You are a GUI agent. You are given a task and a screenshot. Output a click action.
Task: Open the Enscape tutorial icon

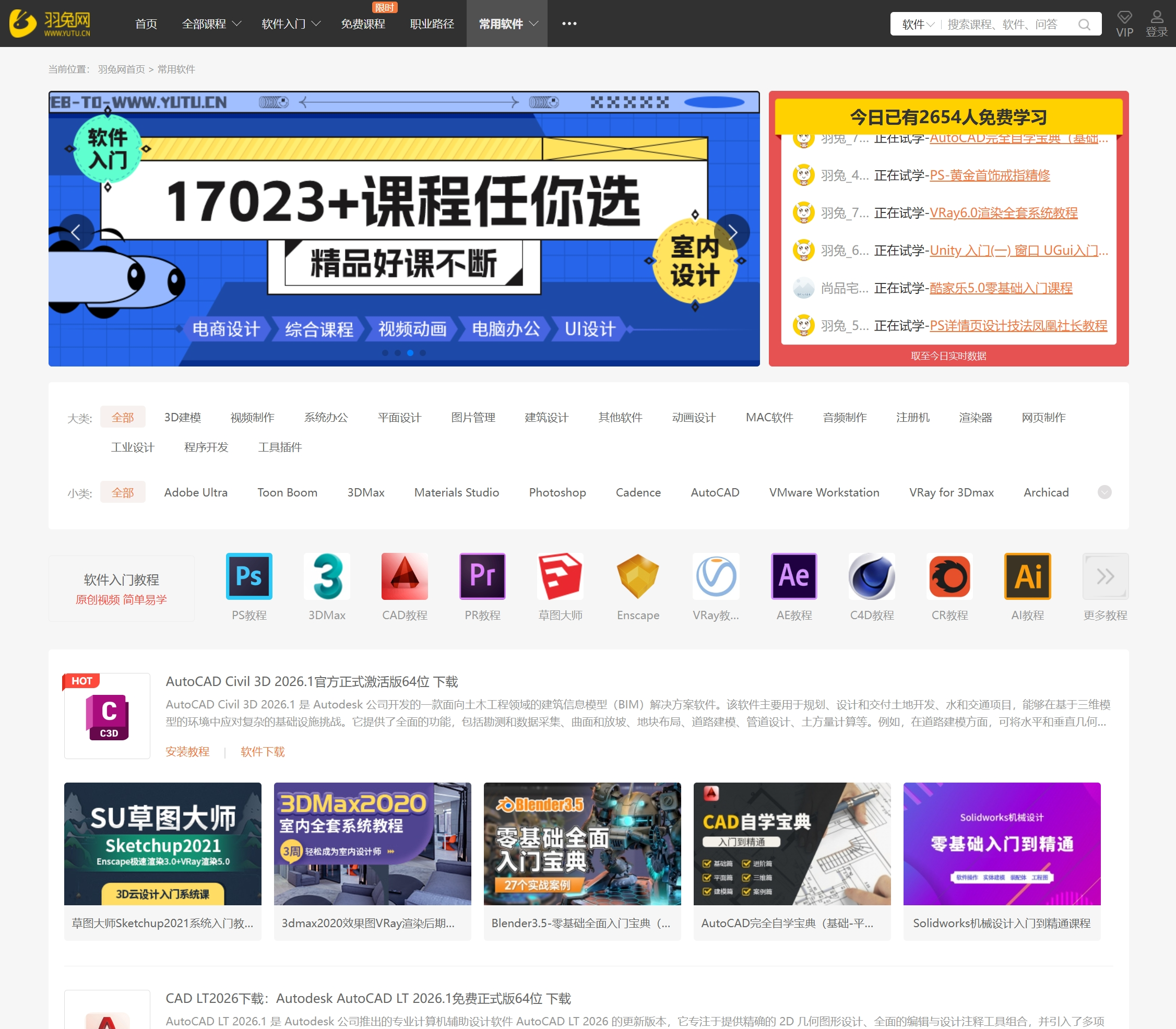click(638, 576)
